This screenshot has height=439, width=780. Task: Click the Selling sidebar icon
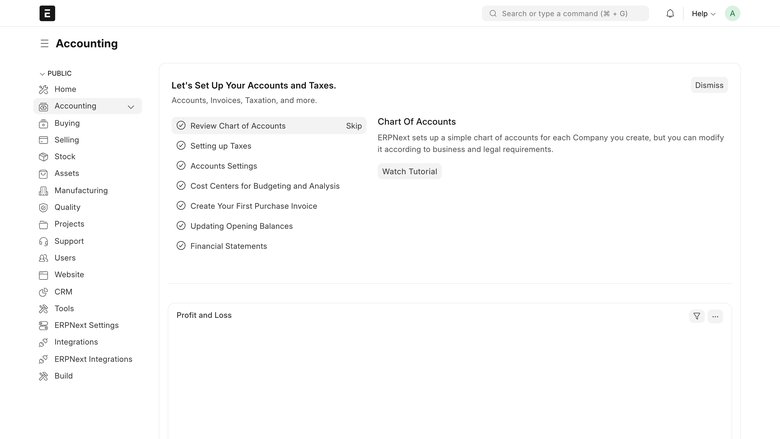point(44,140)
